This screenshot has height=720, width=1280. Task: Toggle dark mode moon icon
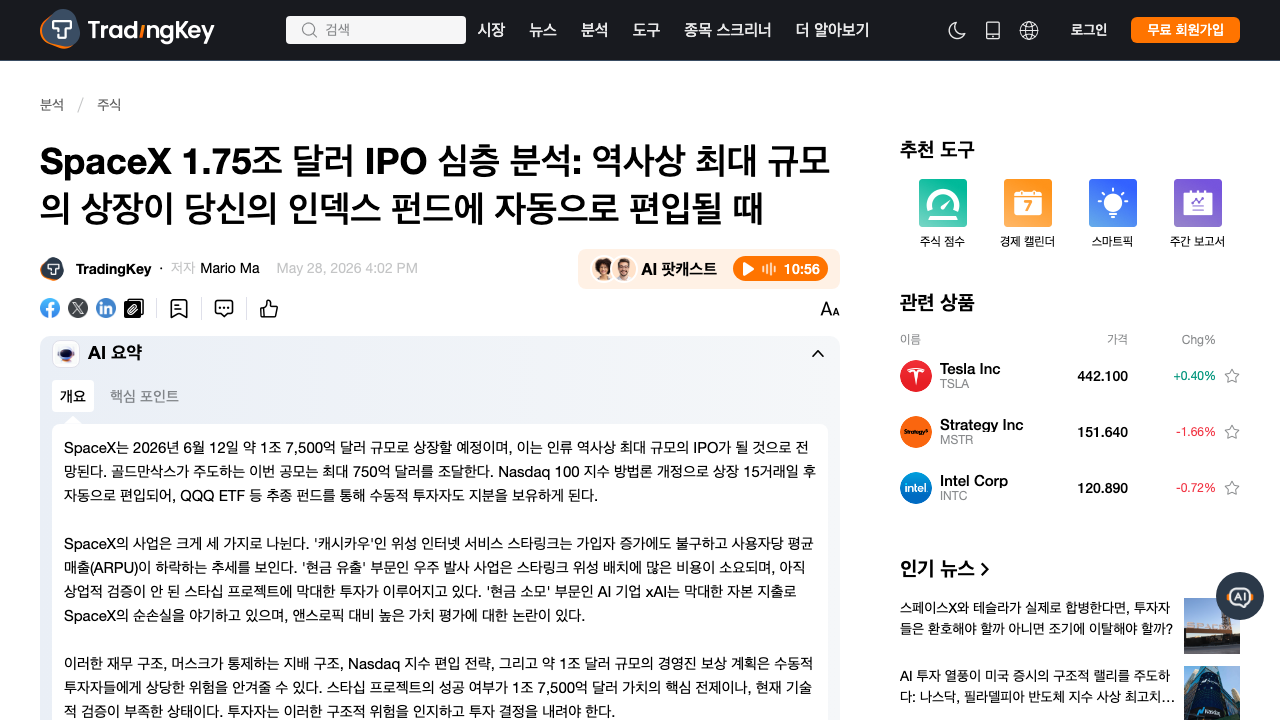(957, 30)
